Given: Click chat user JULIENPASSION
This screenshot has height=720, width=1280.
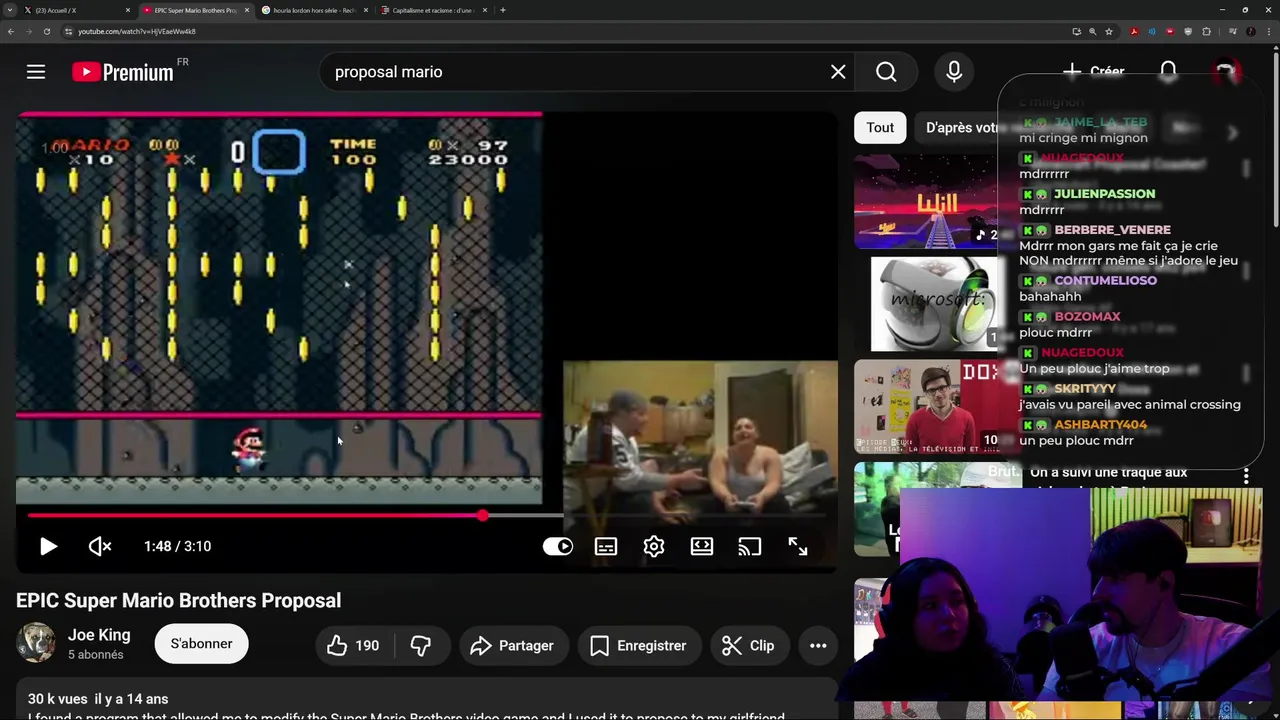Looking at the screenshot, I should pos(1104,193).
